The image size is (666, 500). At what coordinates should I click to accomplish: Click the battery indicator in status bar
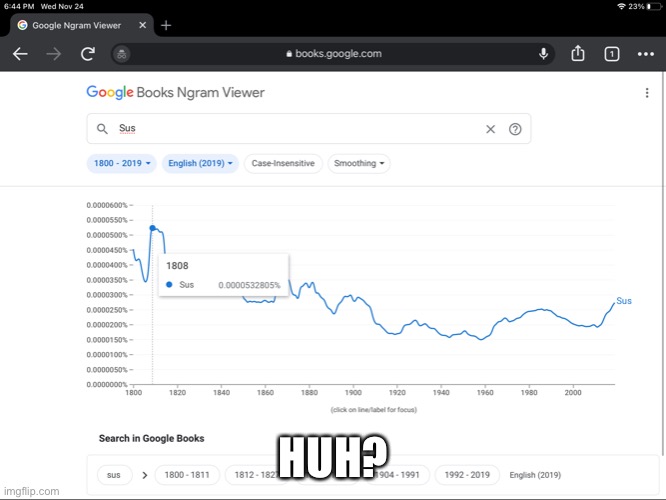tap(654, 6)
